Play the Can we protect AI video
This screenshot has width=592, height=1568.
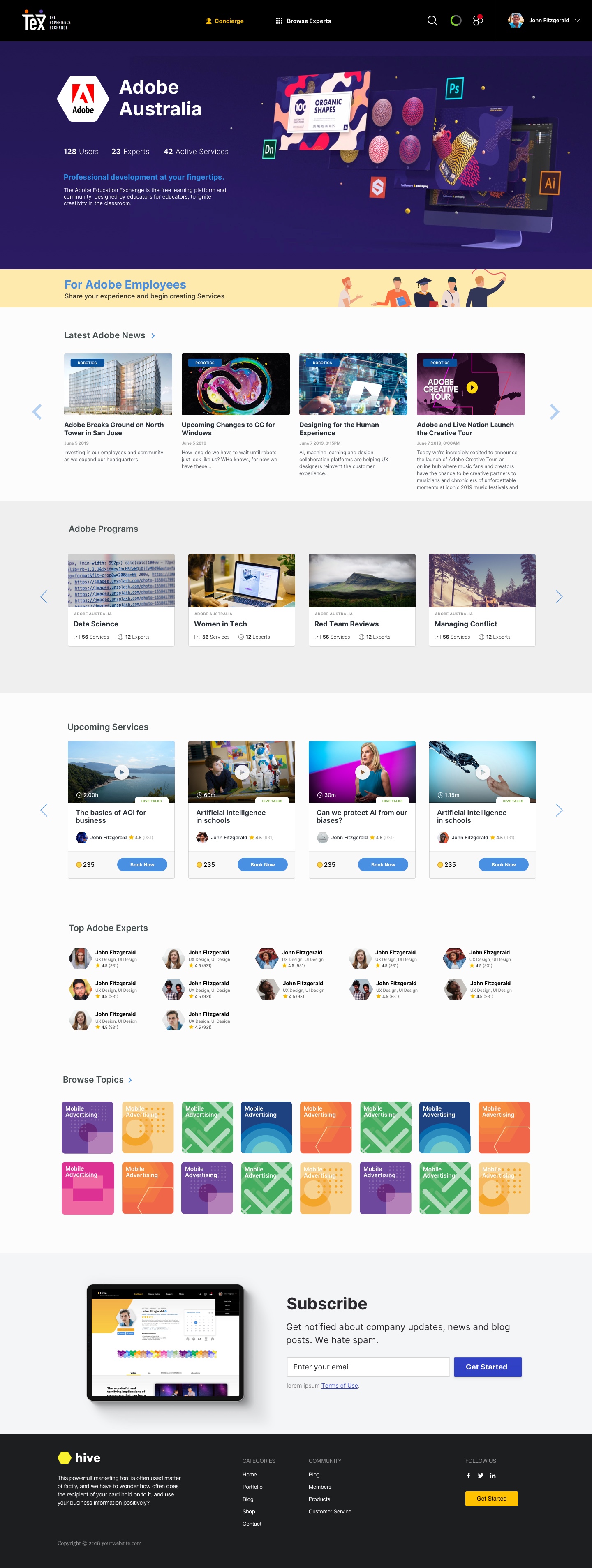click(x=362, y=772)
